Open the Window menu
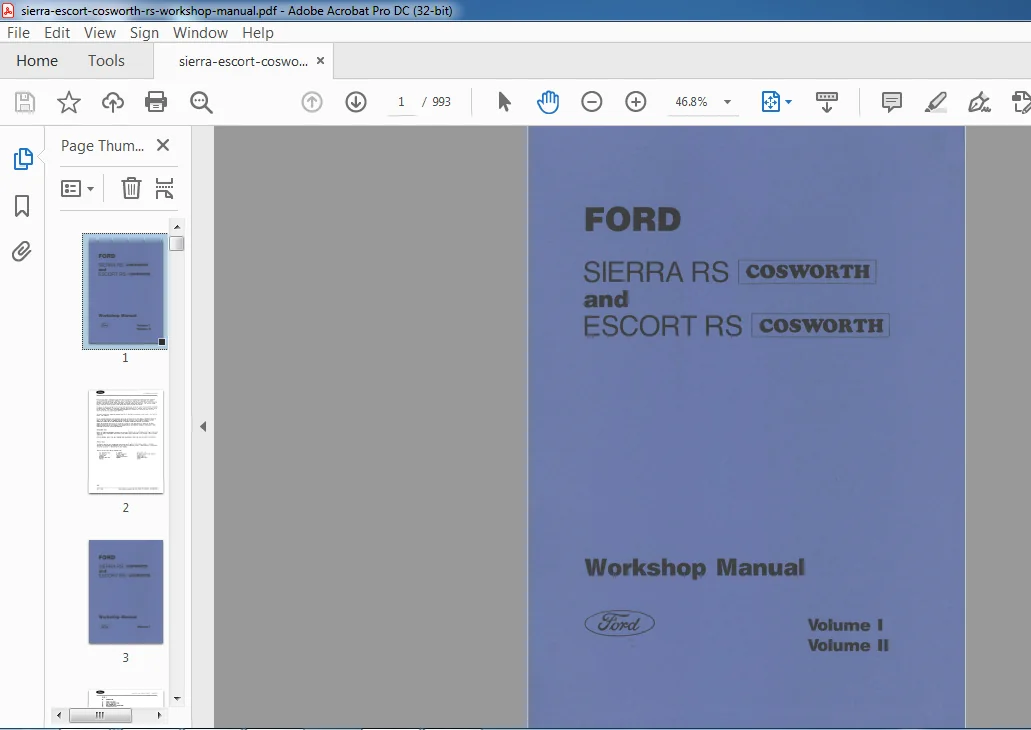Screen dimensions: 1031x730 (201, 33)
